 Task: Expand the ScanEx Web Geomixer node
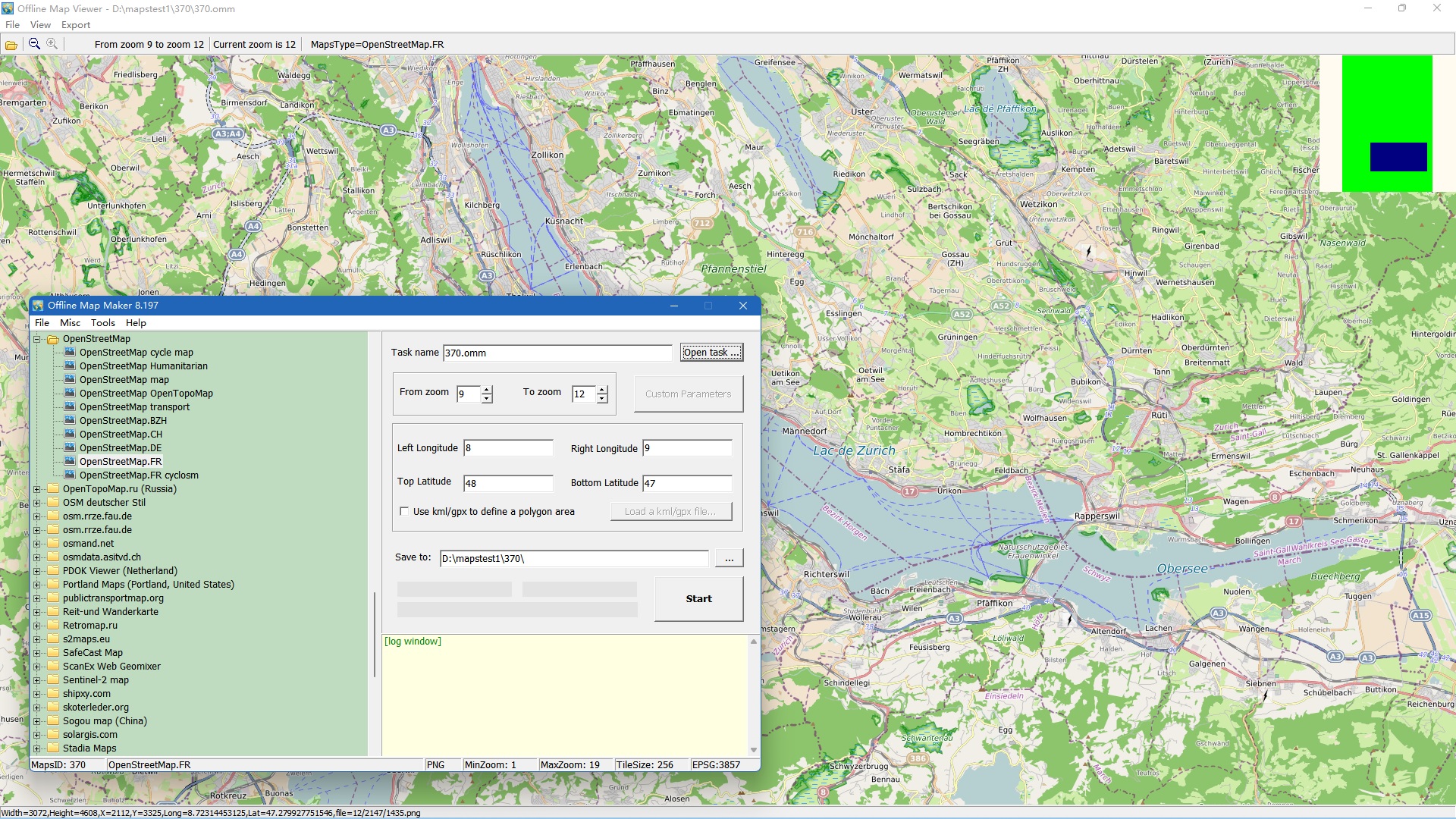tap(36, 667)
